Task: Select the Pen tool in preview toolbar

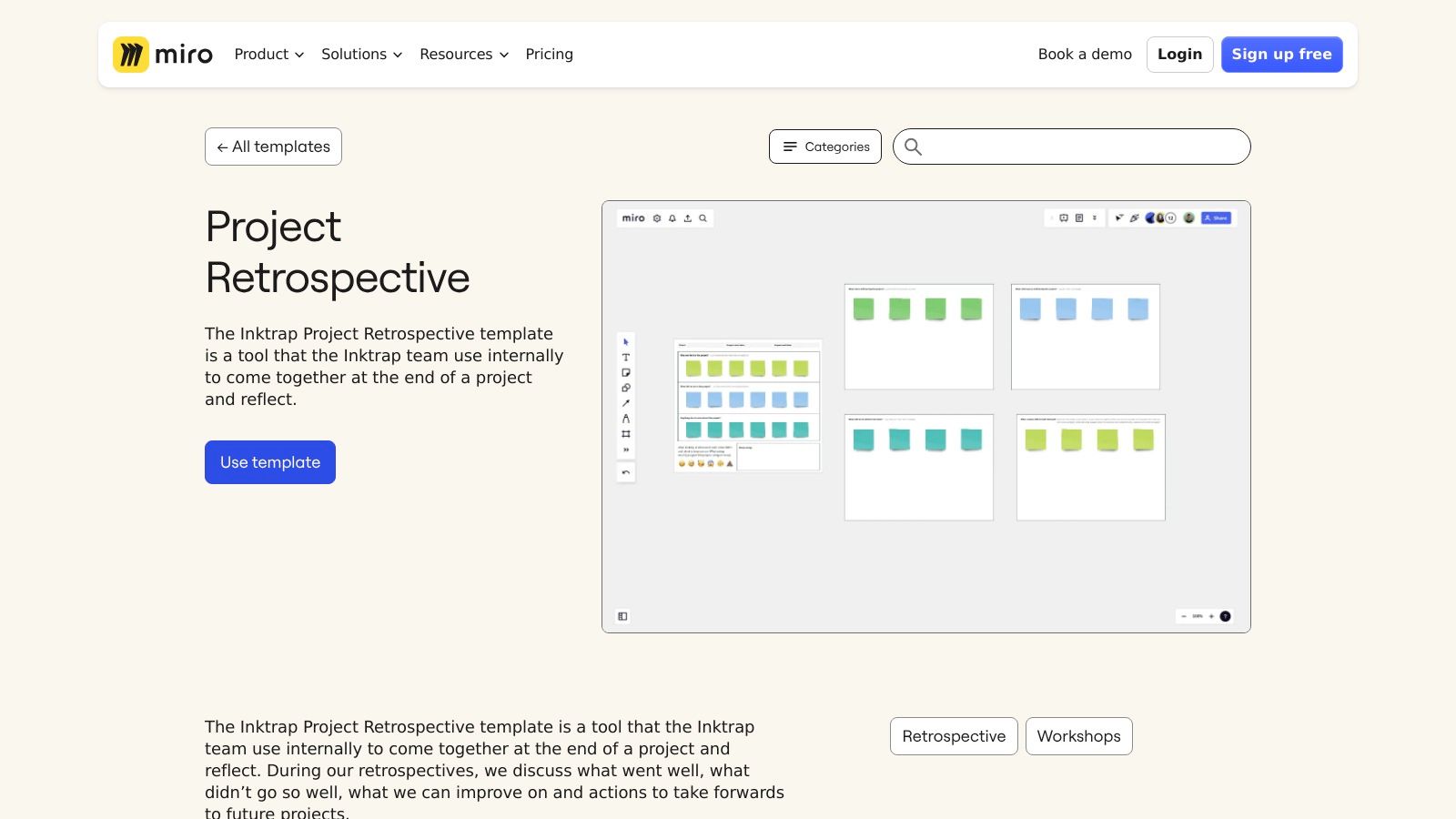Action: coord(626,419)
